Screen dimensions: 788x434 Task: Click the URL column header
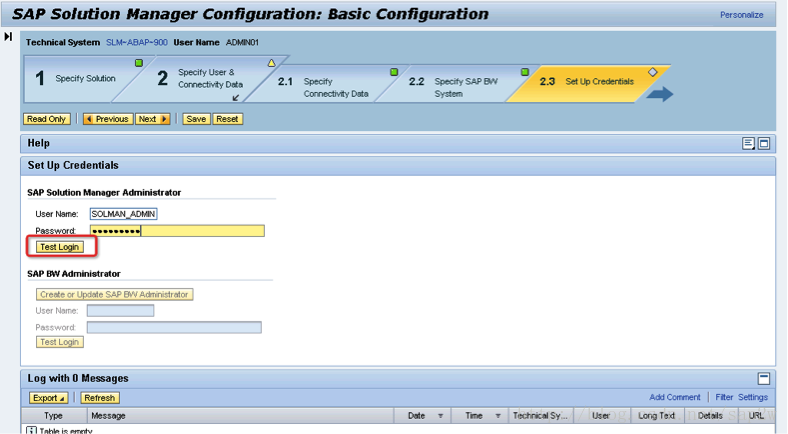click(x=756, y=416)
